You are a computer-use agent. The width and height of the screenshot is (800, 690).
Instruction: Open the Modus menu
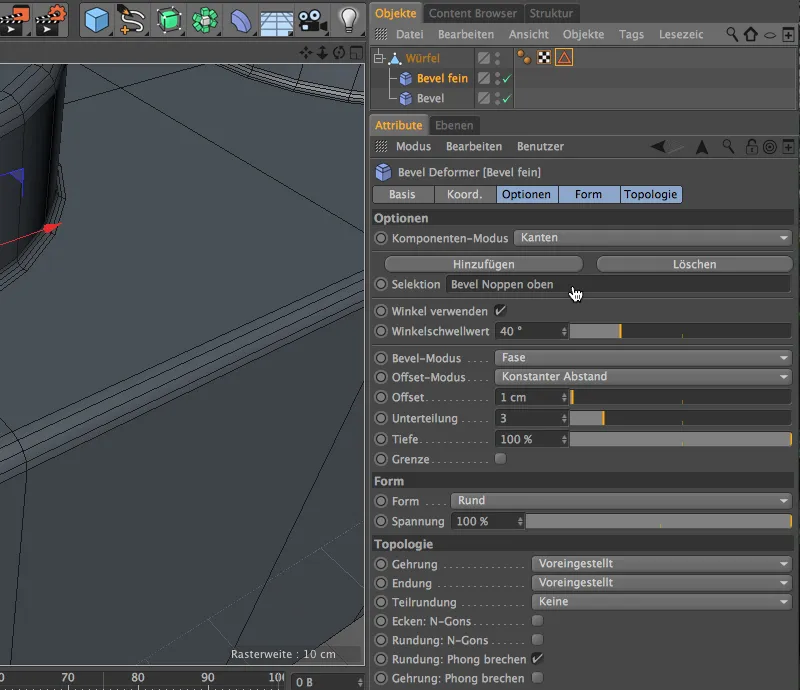(413, 146)
